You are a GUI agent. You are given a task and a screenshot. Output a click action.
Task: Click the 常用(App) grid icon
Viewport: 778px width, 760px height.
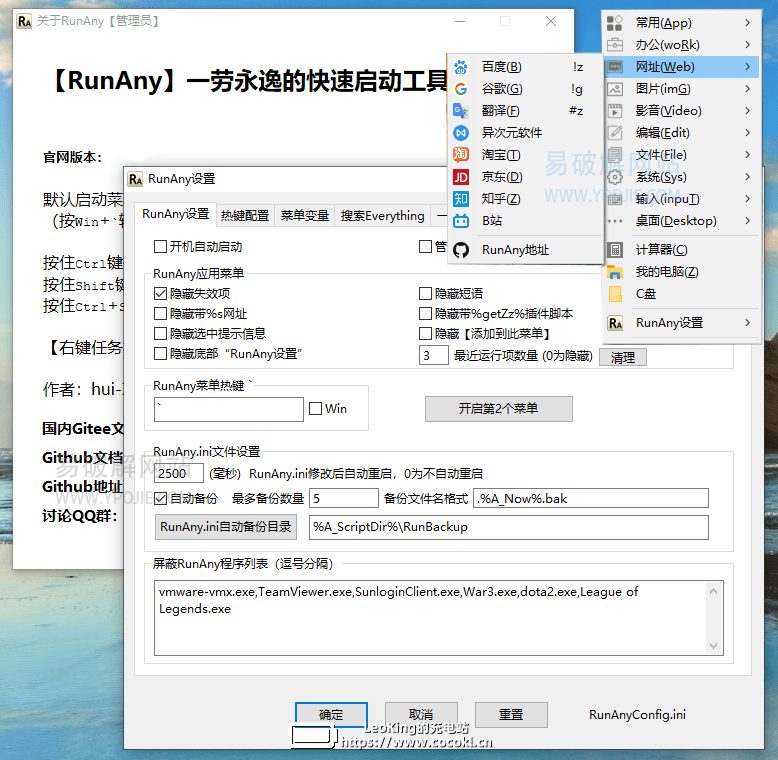point(615,23)
